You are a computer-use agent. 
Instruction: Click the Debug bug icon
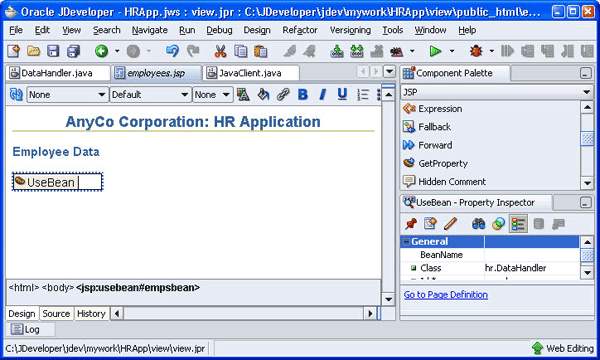pyautogui.click(x=476, y=51)
